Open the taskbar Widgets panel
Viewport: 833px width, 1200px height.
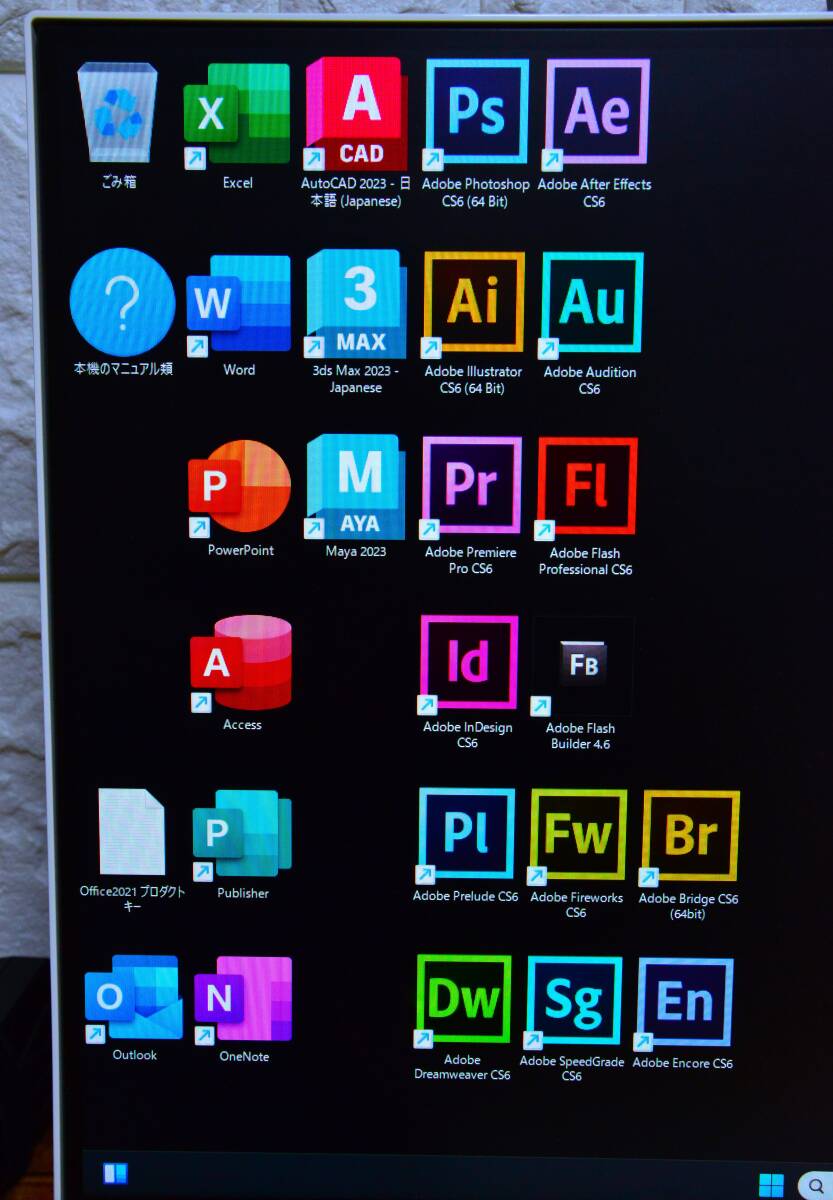[x=115, y=1173]
